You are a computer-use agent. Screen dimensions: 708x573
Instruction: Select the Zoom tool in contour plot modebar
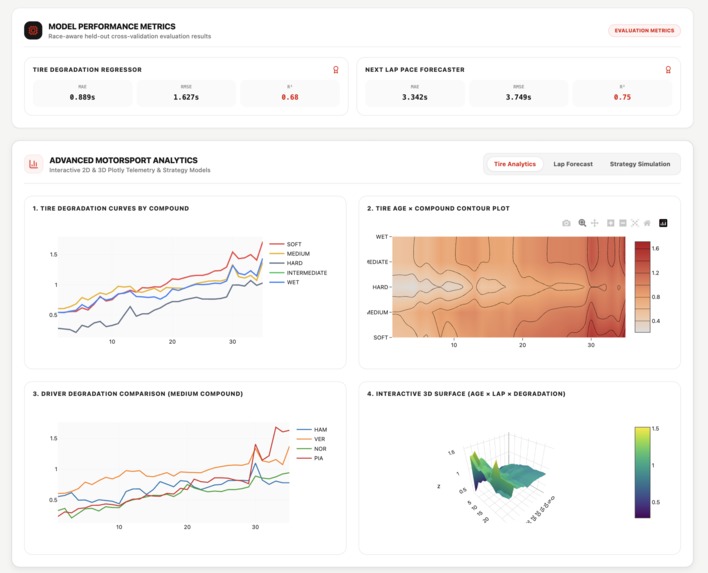(582, 223)
